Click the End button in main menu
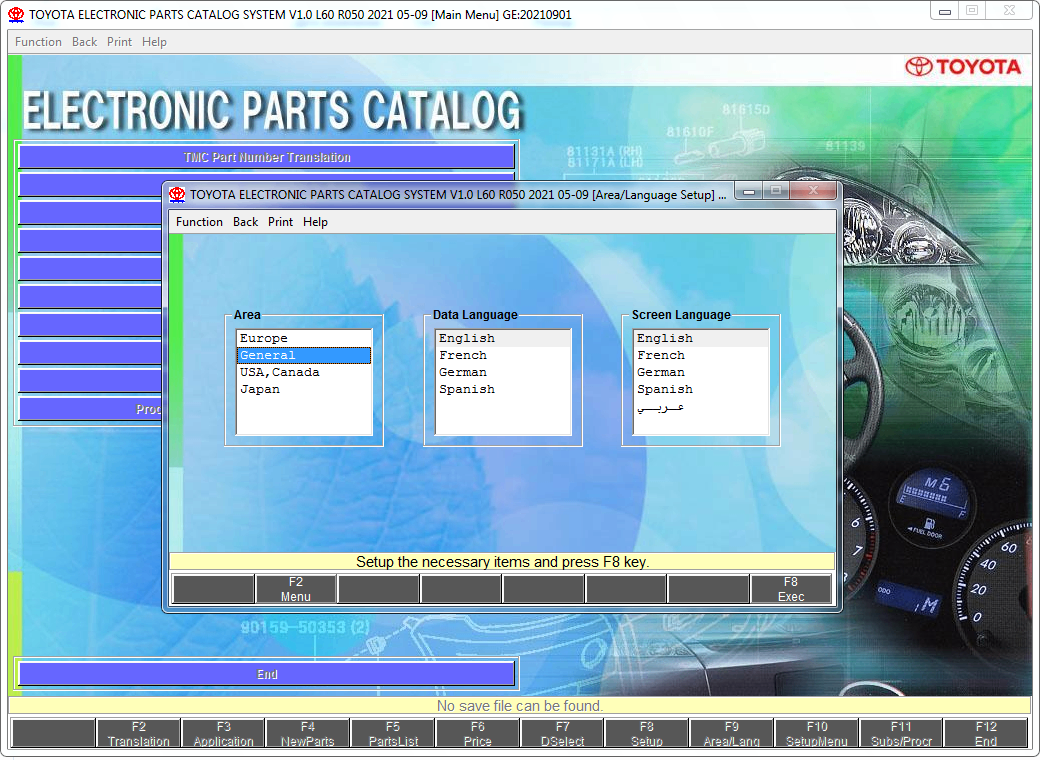This screenshot has width=1040, height=760. [267, 674]
